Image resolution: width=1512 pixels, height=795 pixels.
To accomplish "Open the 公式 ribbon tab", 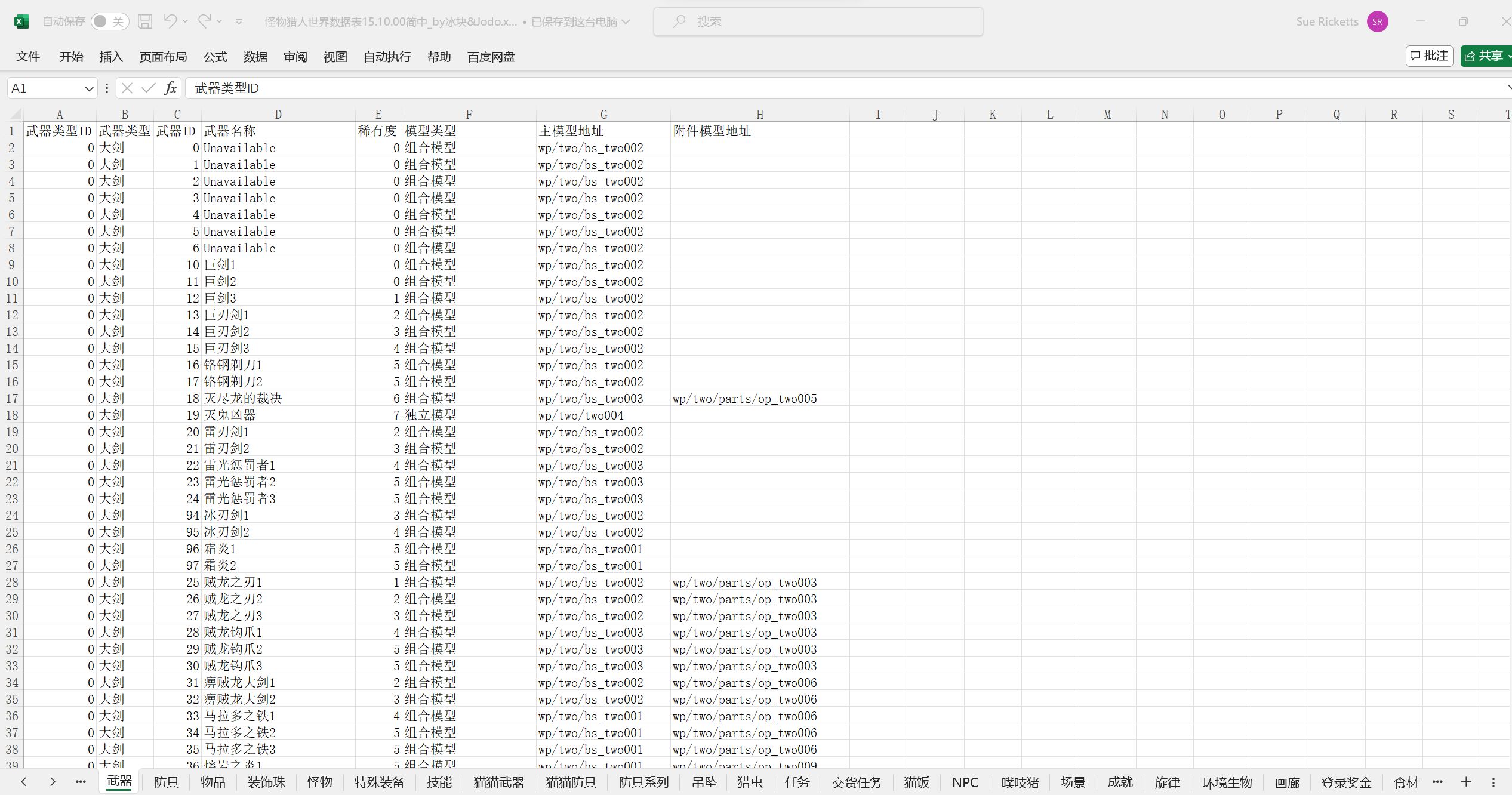I will point(215,57).
